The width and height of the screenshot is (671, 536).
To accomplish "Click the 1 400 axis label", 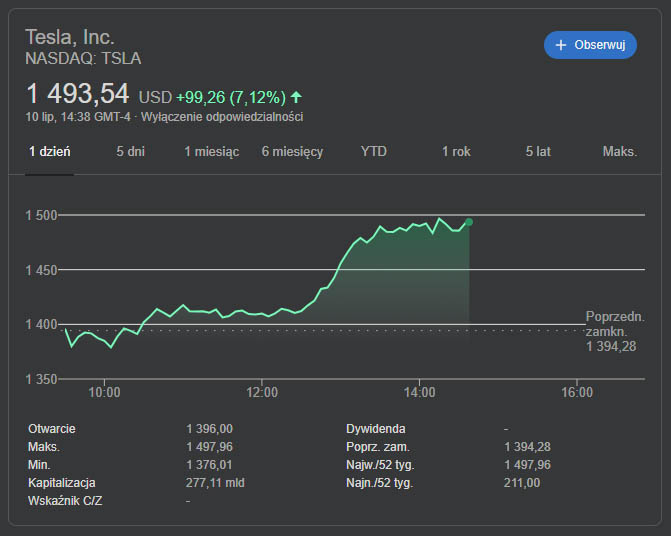I will 41,325.
